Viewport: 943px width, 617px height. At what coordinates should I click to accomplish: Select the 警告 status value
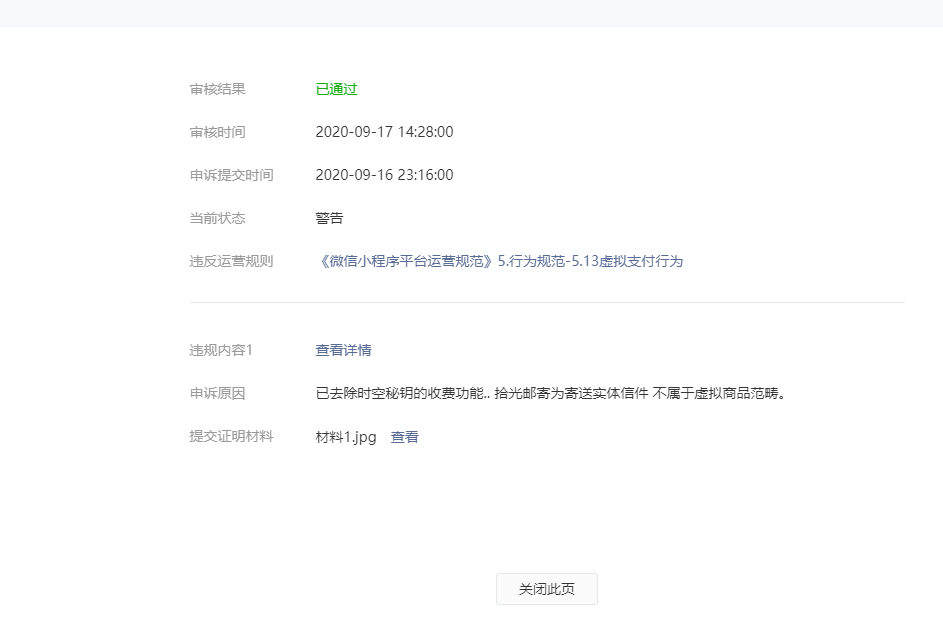329,218
